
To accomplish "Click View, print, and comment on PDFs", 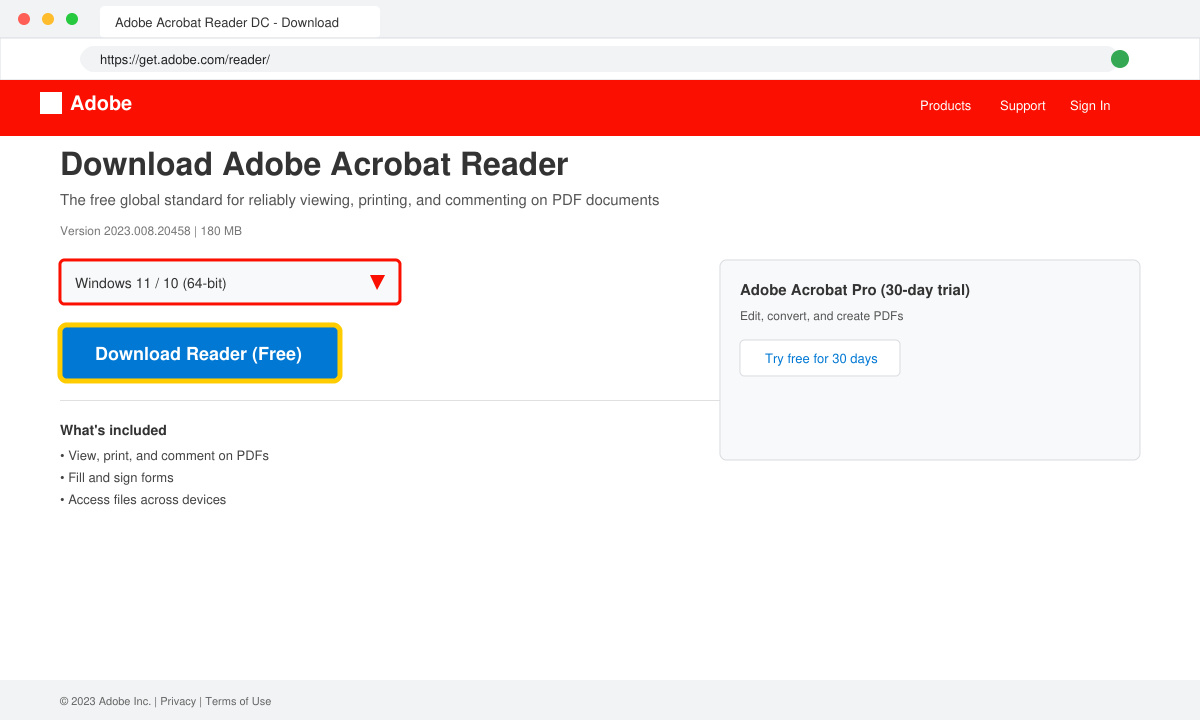I will pyautogui.click(x=164, y=455).
